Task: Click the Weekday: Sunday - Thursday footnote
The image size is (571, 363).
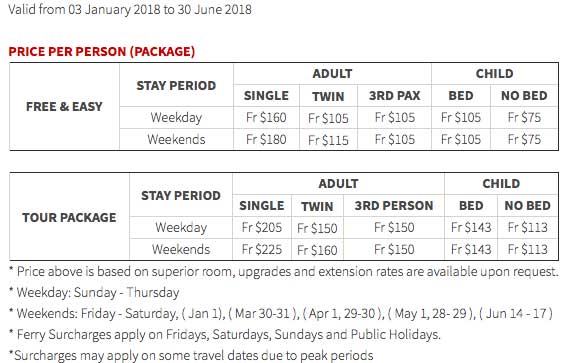Action: pyautogui.click(x=94, y=292)
